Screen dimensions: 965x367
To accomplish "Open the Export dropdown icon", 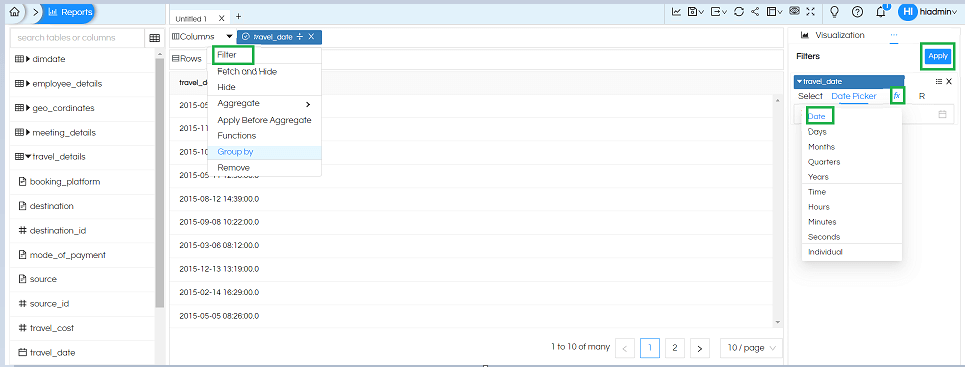I will (718, 11).
